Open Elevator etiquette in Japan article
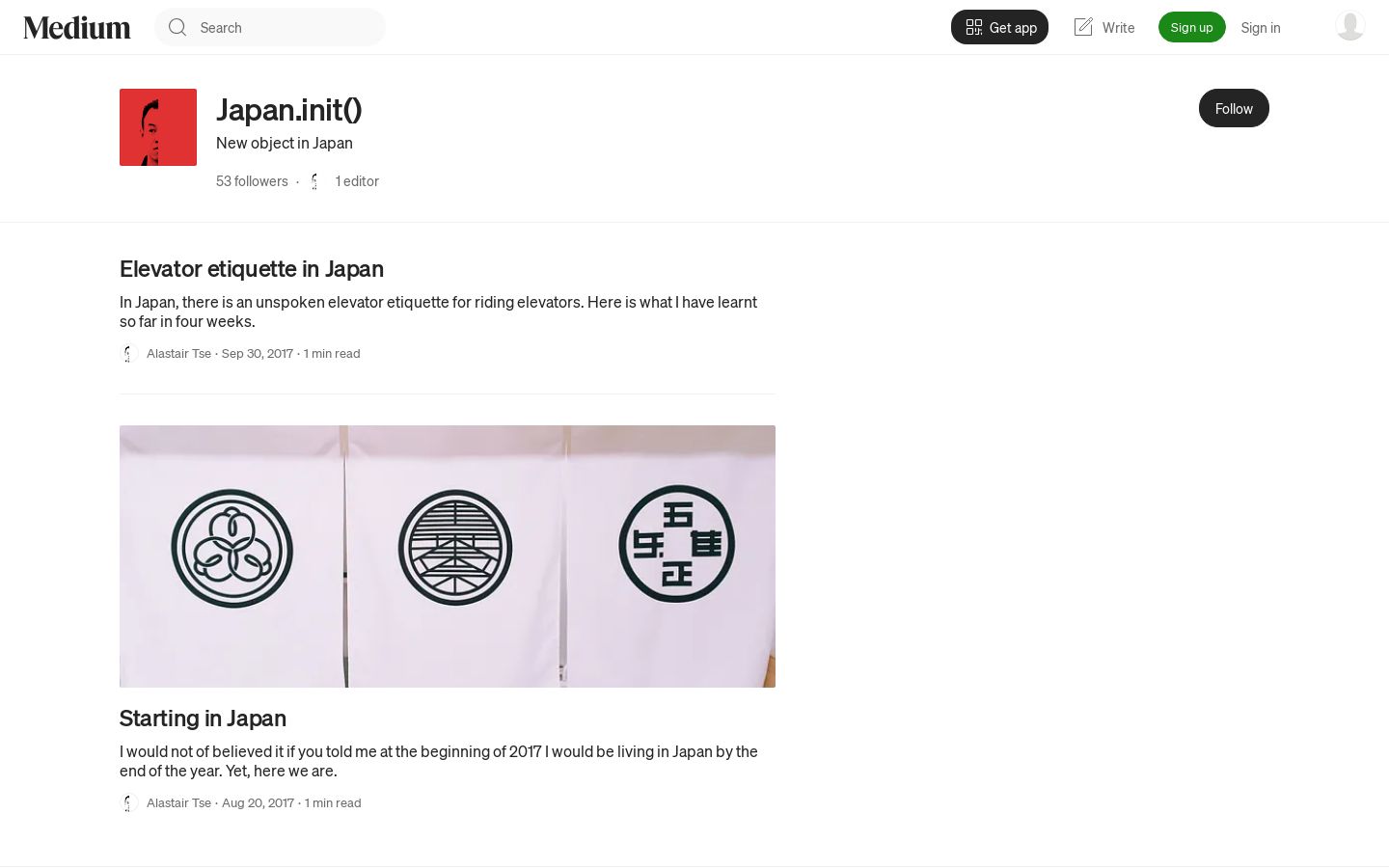The height and width of the screenshot is (868, 1389). coord(252,268)
